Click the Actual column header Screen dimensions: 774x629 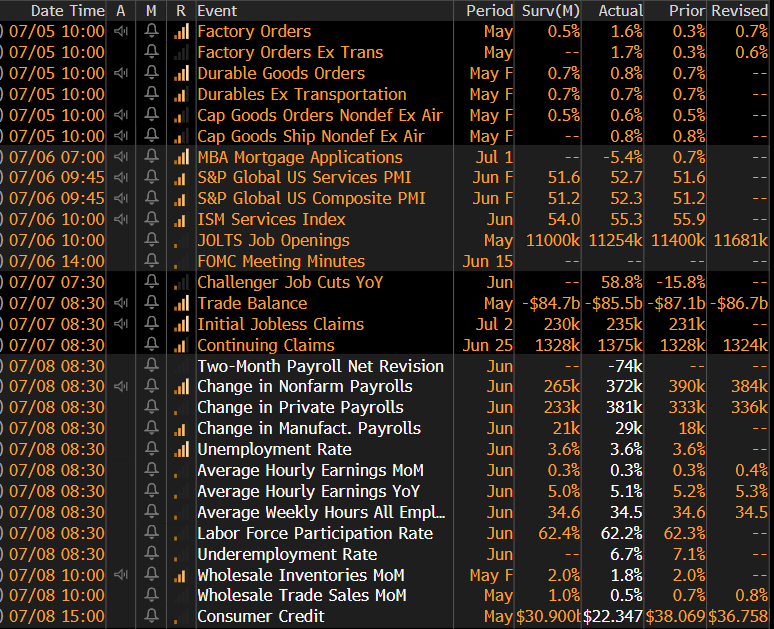[620, 10]
